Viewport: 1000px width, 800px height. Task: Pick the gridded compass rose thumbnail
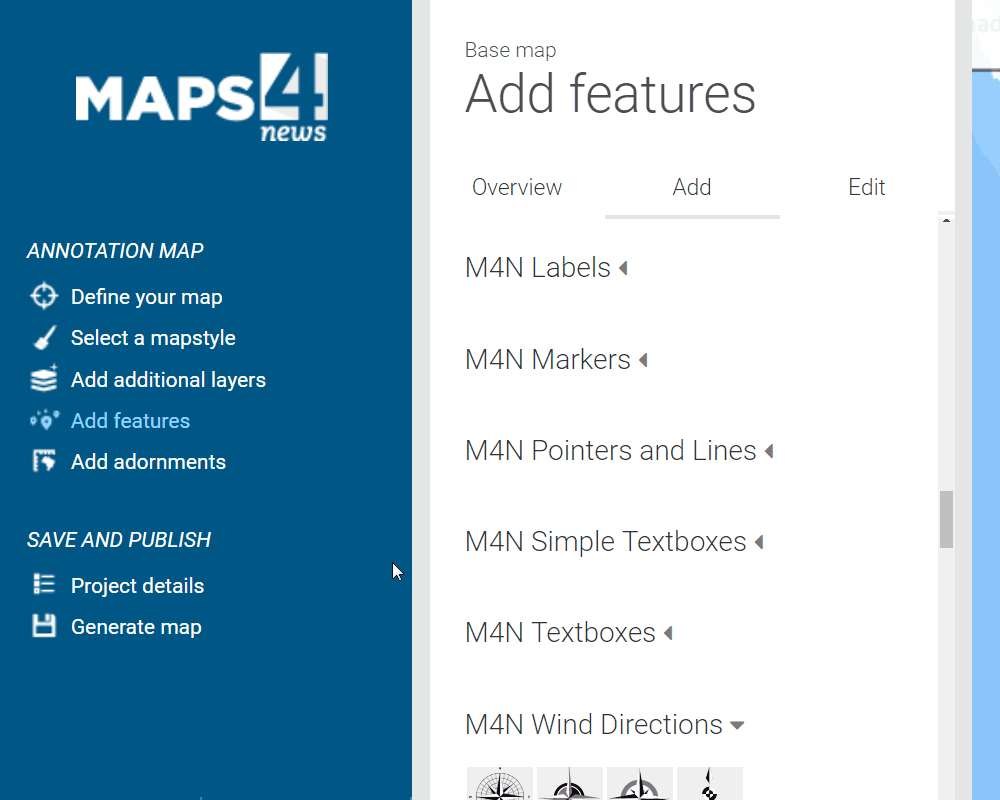500,783
